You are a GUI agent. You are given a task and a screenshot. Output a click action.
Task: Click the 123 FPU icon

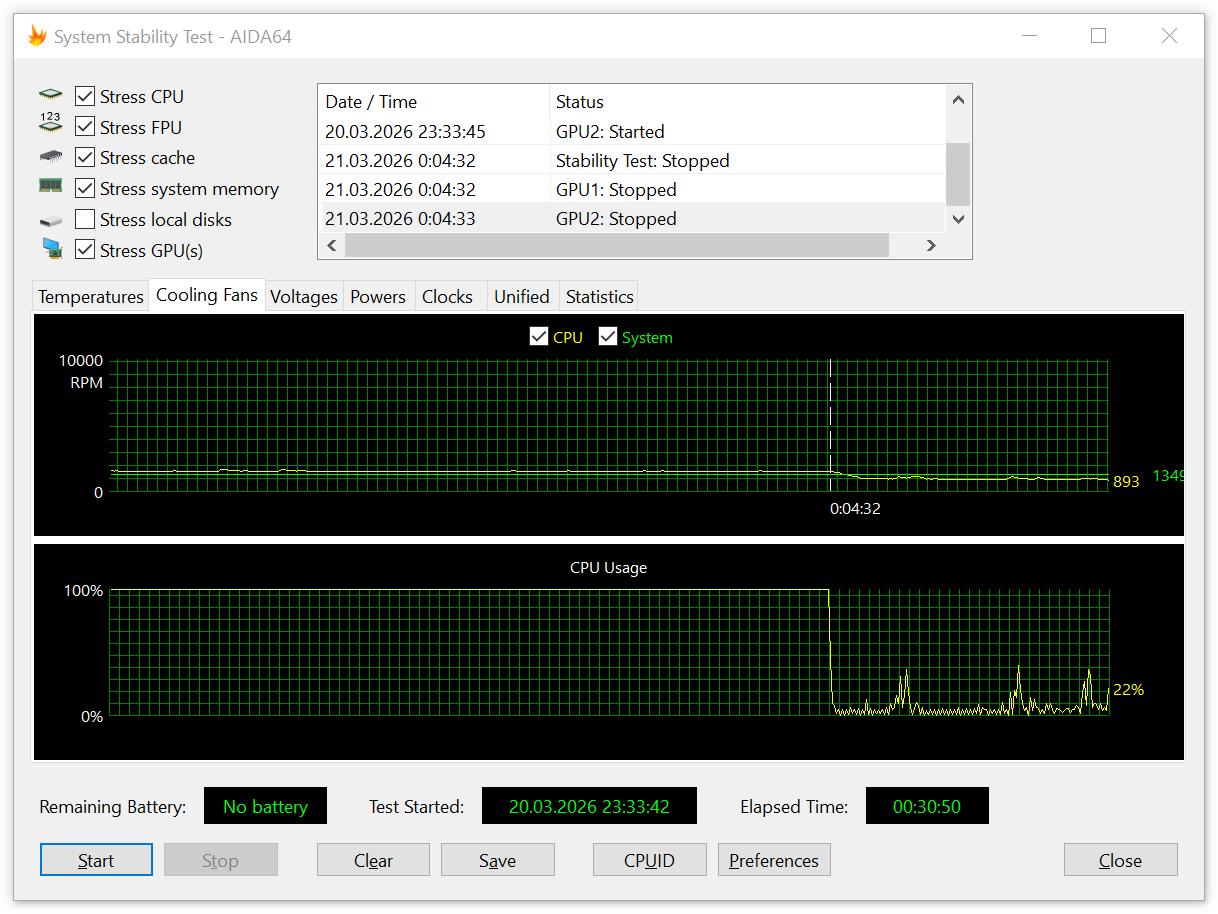[51, 123]
